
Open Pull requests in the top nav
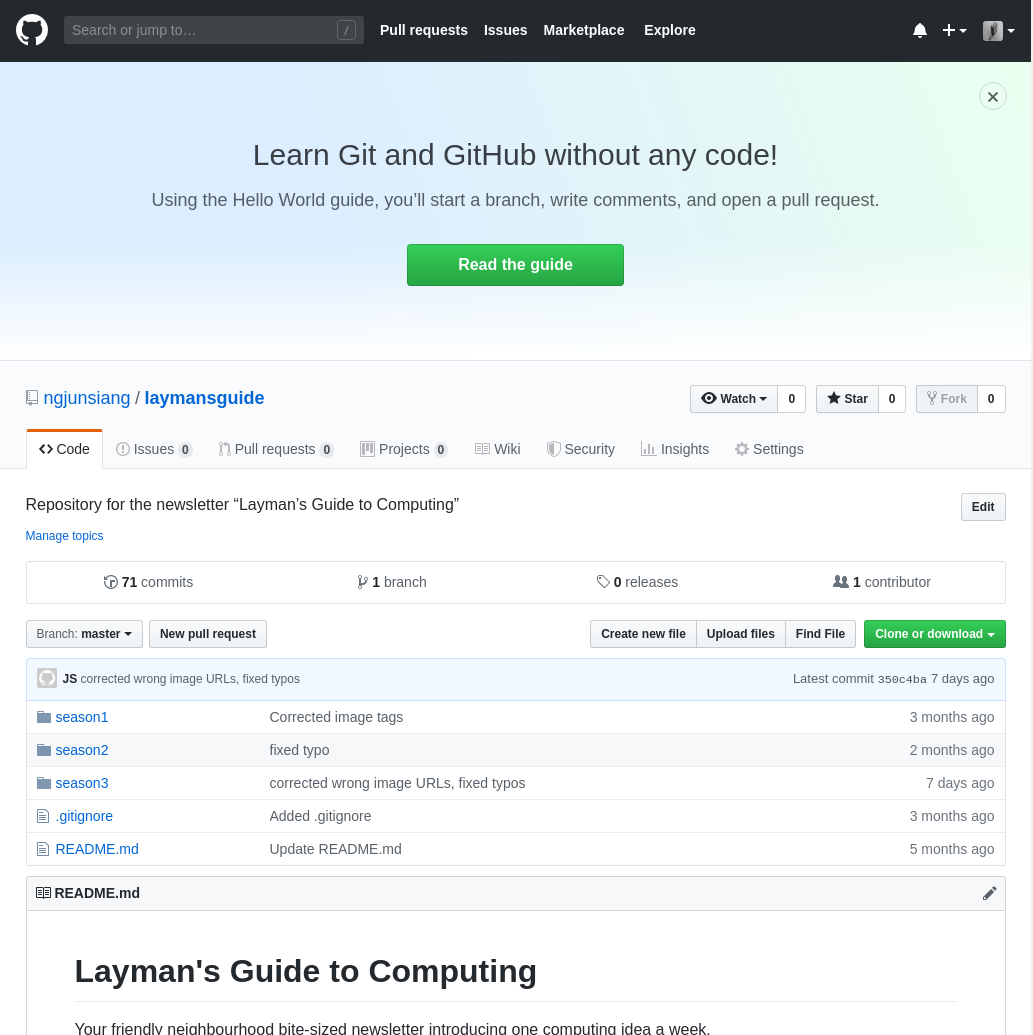(423, 30)
